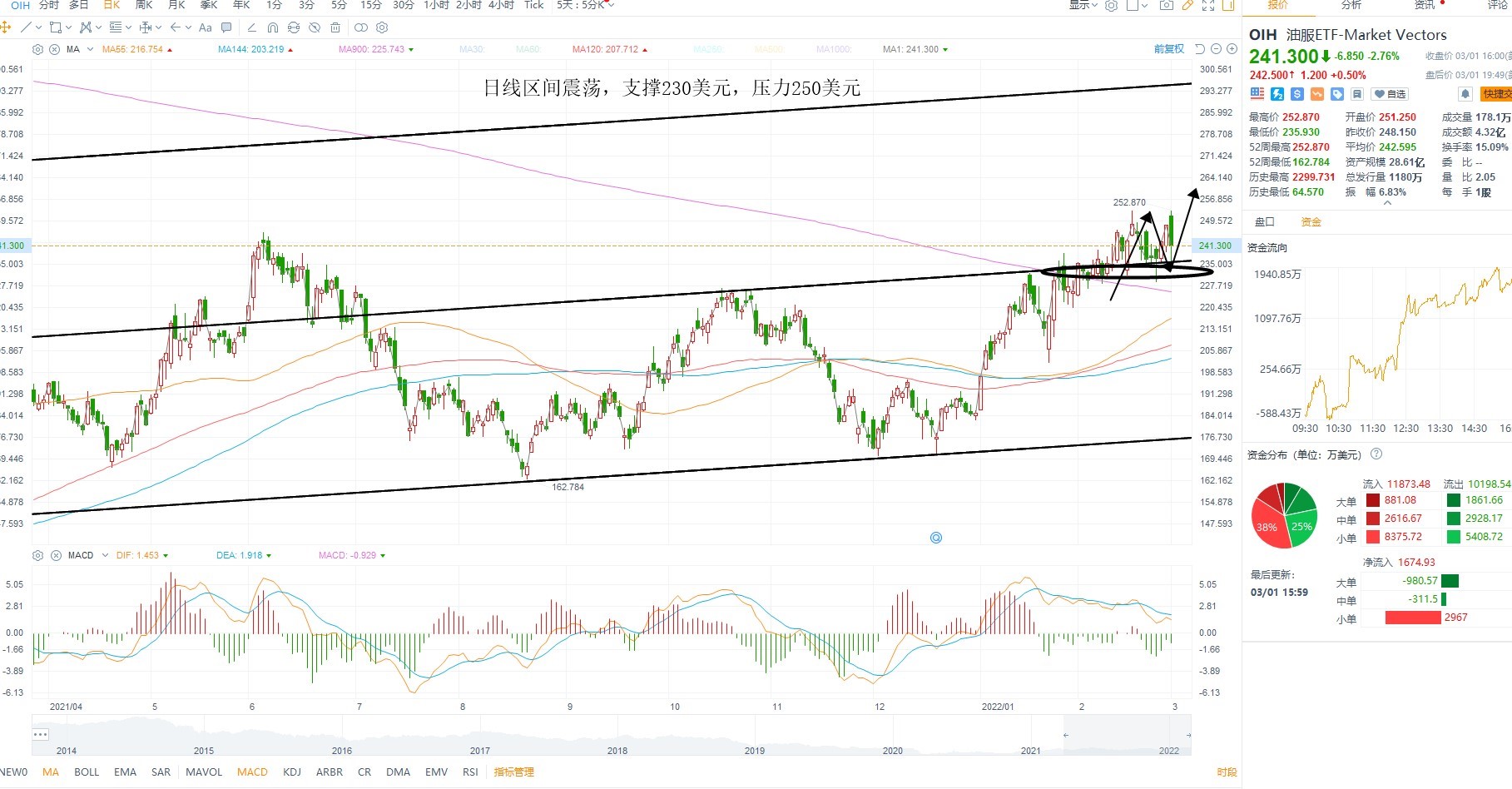Screen dimensions: 1512x789
Task: Collapse the quote details chevron under 振幅
Action: (1387, 202)
